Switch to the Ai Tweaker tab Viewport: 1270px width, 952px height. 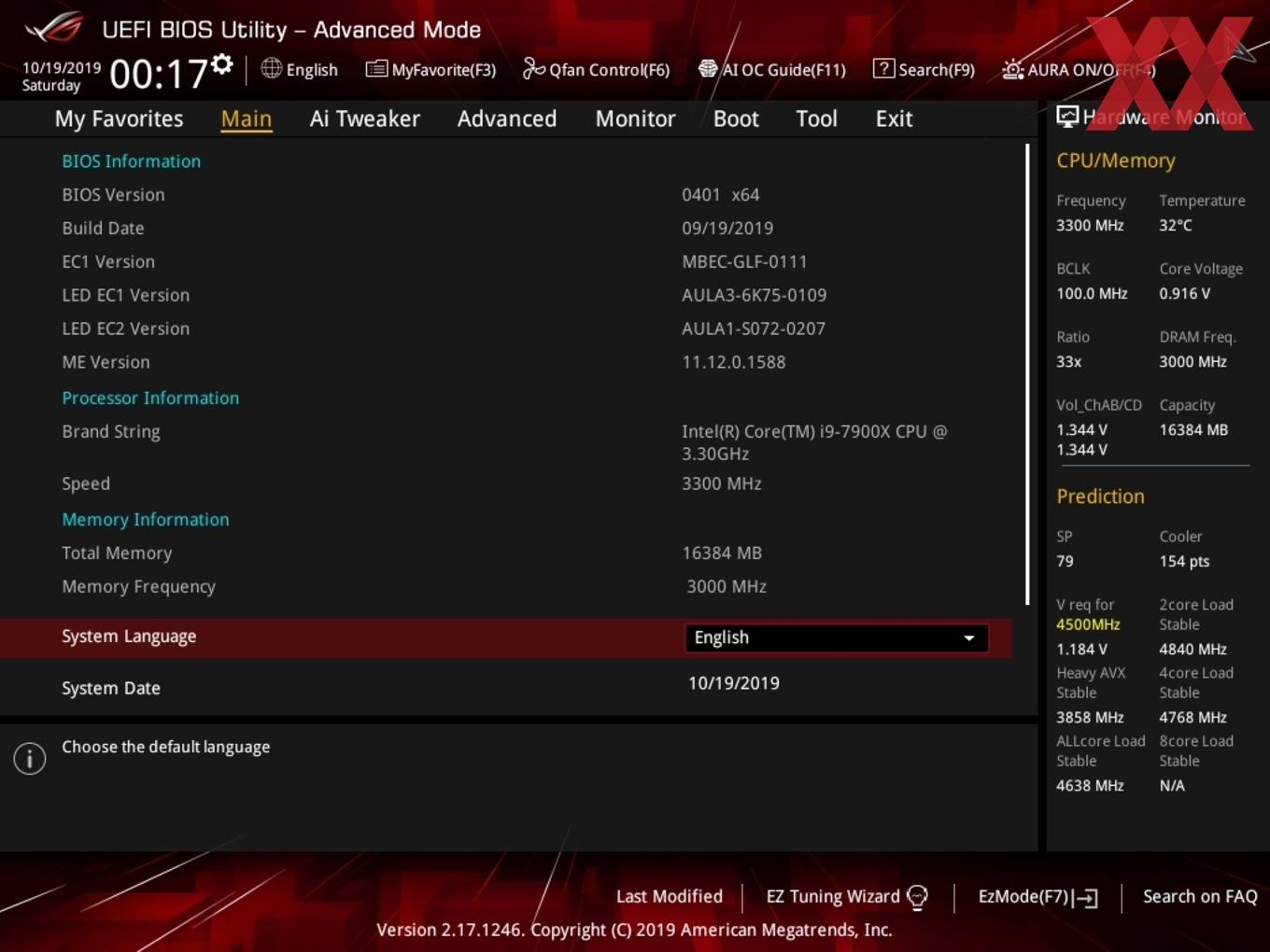(x=365, y=119)
